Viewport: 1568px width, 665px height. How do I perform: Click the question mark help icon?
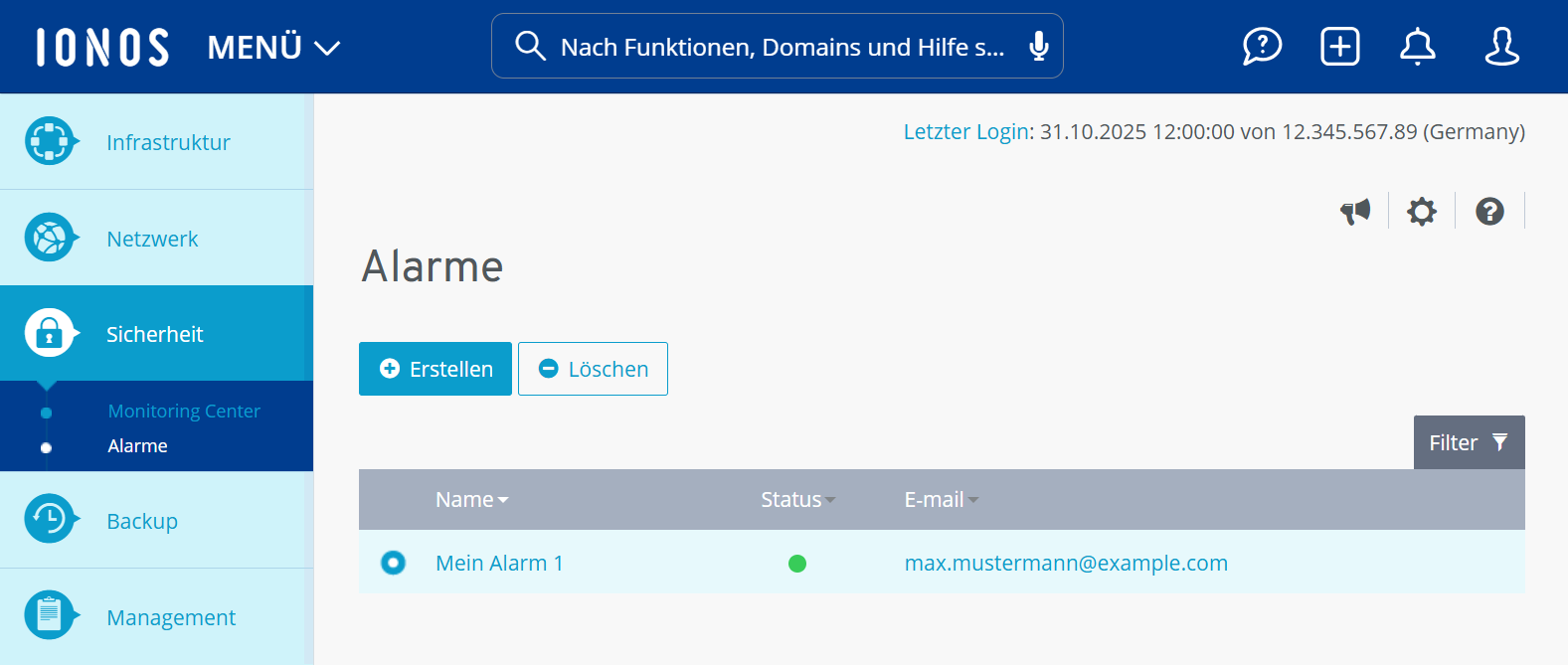point(1489,211)
